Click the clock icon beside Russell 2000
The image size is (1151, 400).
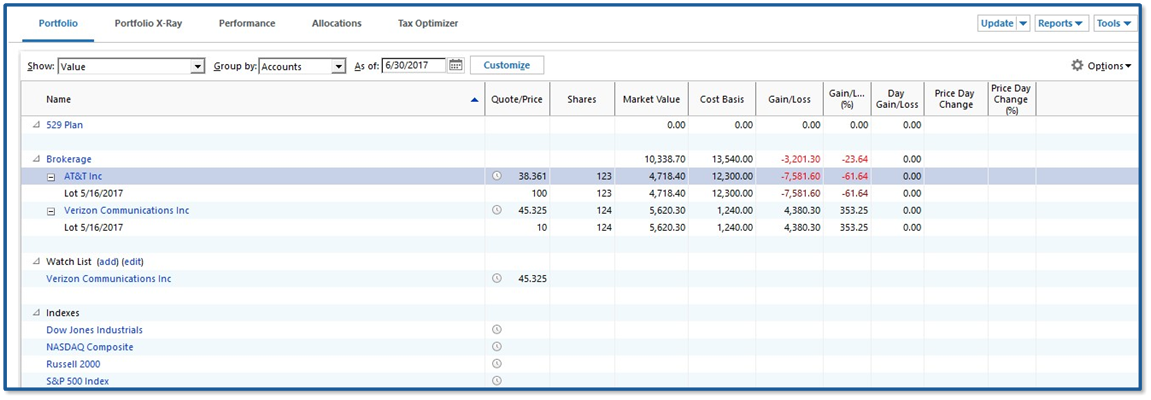497,364
